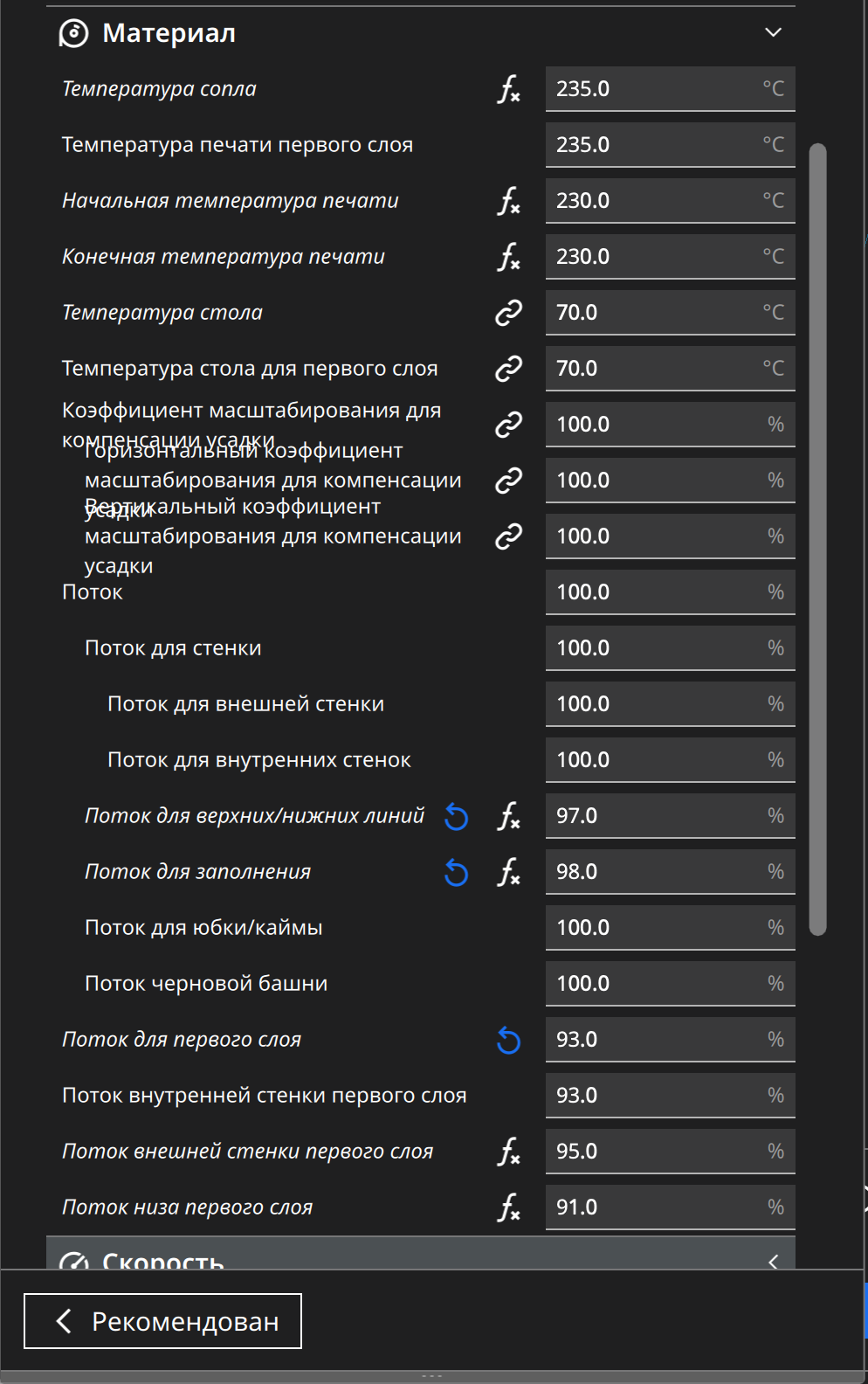The image size is (868, 1384).
Task: Edit Конечная температура печати field
Action: (x=671, y=257)
